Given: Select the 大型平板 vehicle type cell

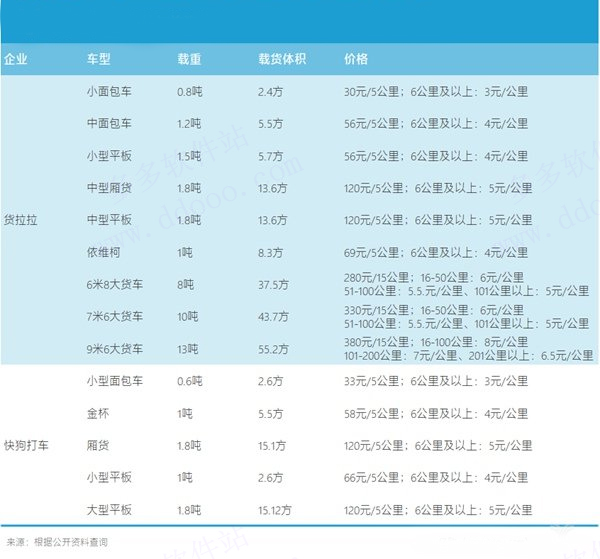Looking at the screenshot, I should pyautogui.click(x=109, y=510).
